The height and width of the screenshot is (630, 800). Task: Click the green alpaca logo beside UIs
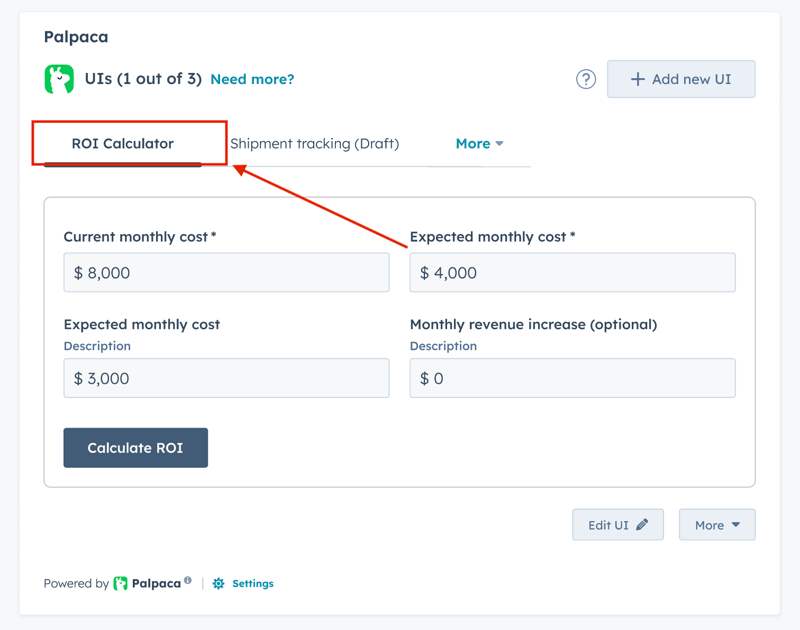click(59, 79)
